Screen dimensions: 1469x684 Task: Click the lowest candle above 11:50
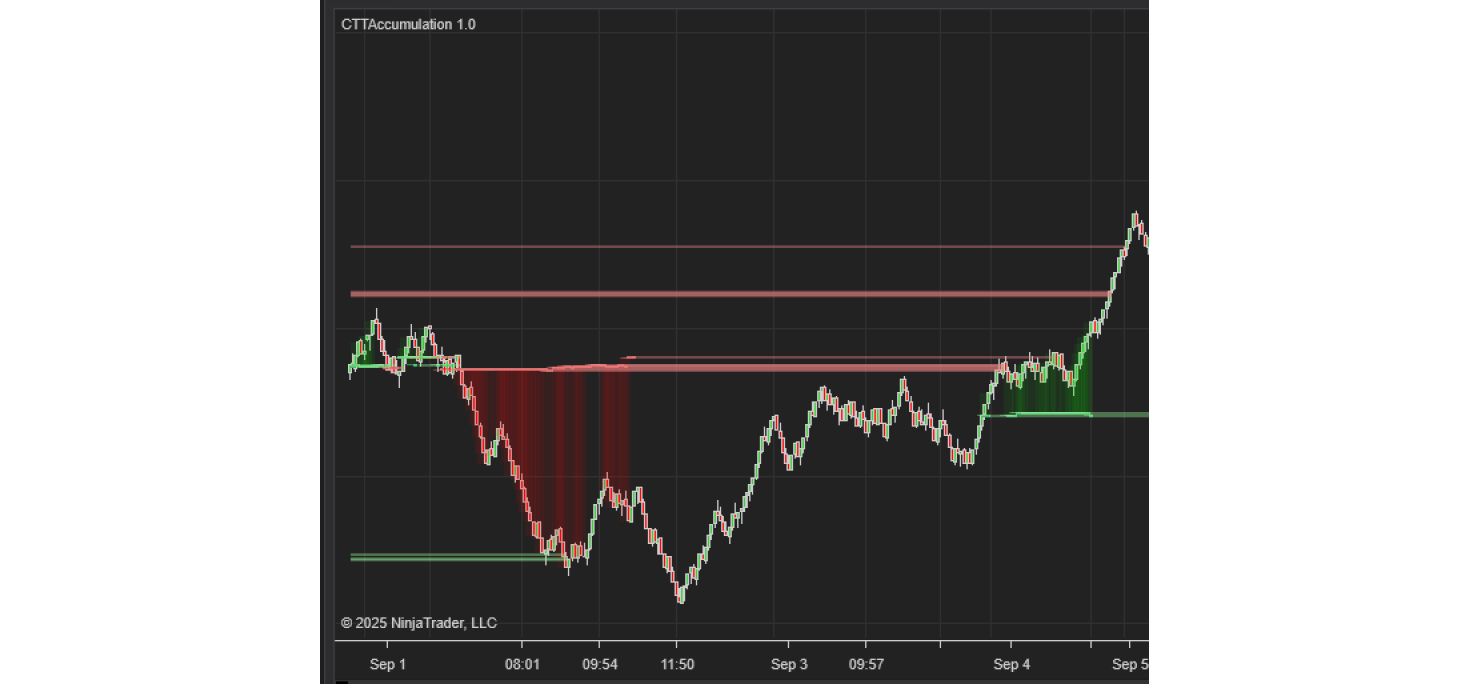(x=681, y=597)
